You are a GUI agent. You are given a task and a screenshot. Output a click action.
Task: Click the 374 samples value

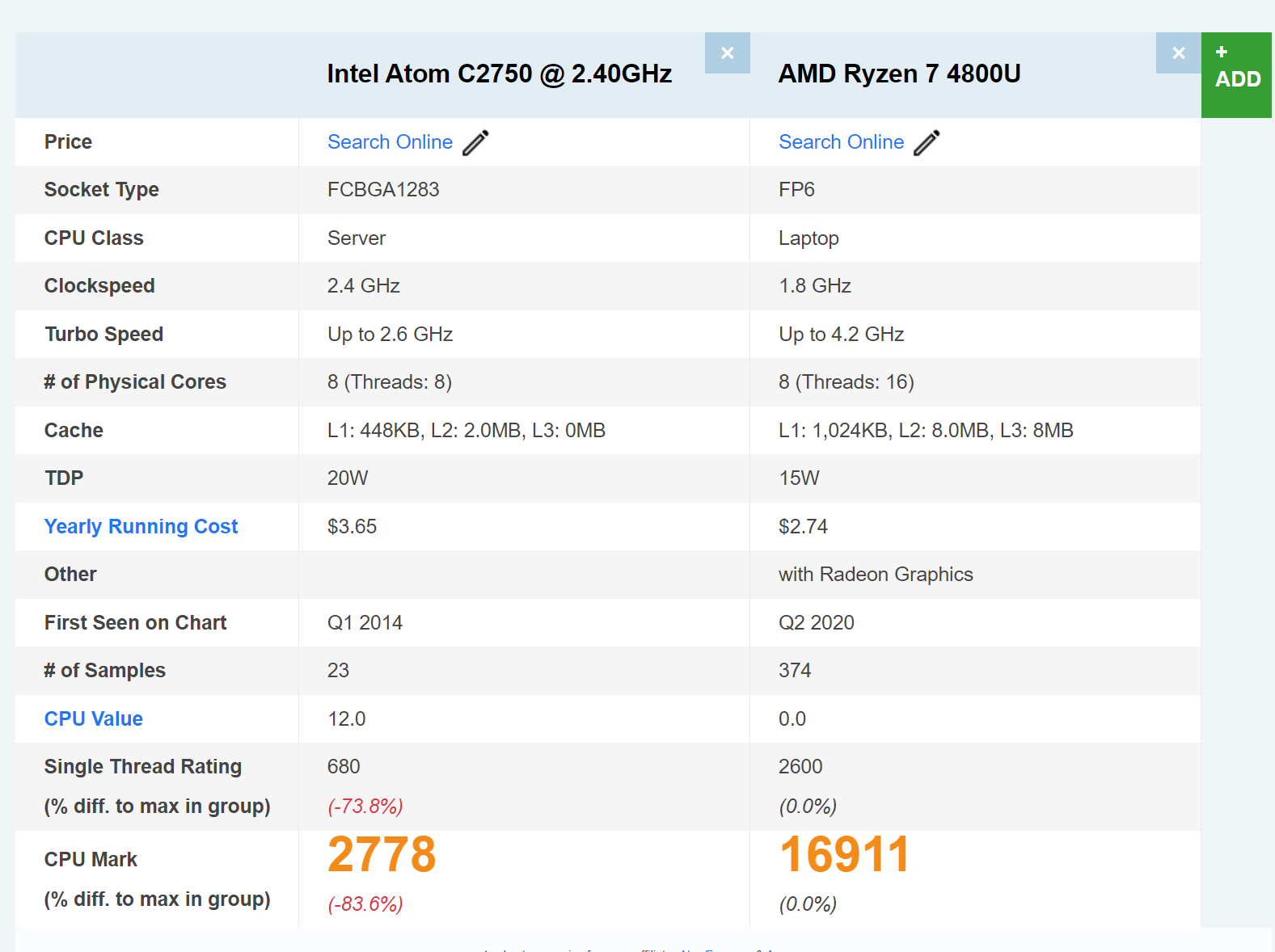tap(795, 671)
